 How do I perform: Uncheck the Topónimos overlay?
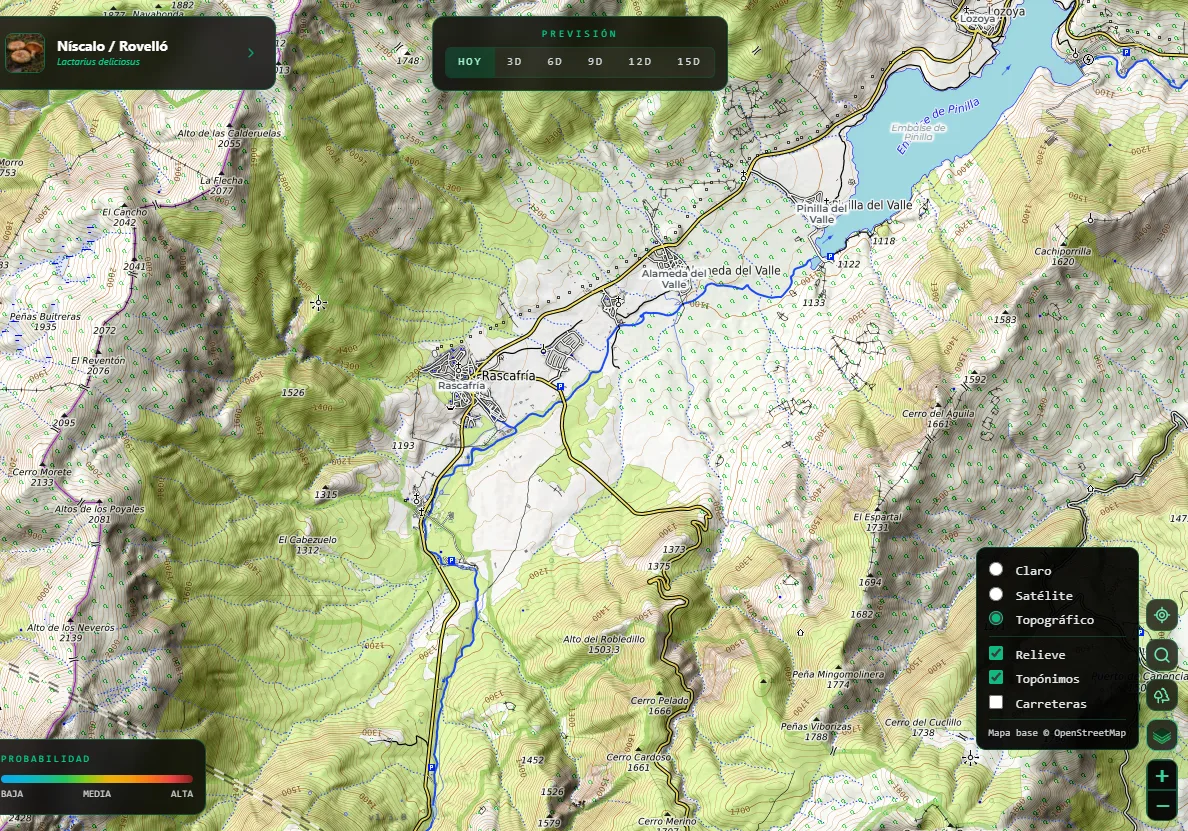996,678
